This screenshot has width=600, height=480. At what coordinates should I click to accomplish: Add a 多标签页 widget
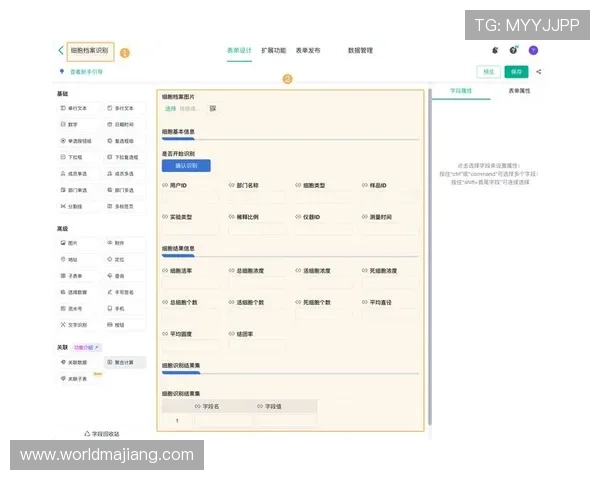(x=125, y=206)
